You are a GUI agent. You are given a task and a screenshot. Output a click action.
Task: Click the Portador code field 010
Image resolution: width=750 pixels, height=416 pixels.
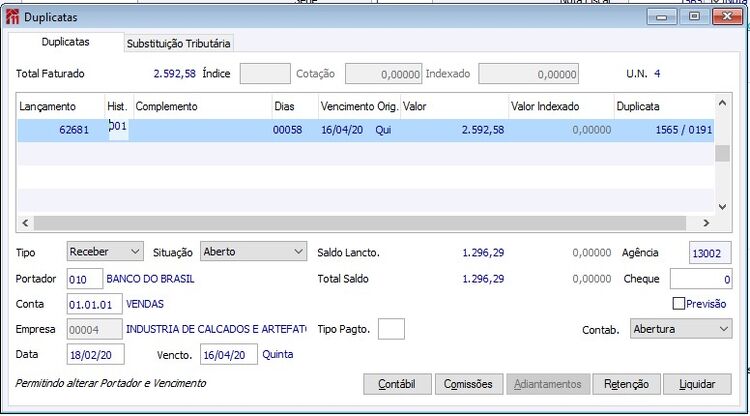point(85,279)
